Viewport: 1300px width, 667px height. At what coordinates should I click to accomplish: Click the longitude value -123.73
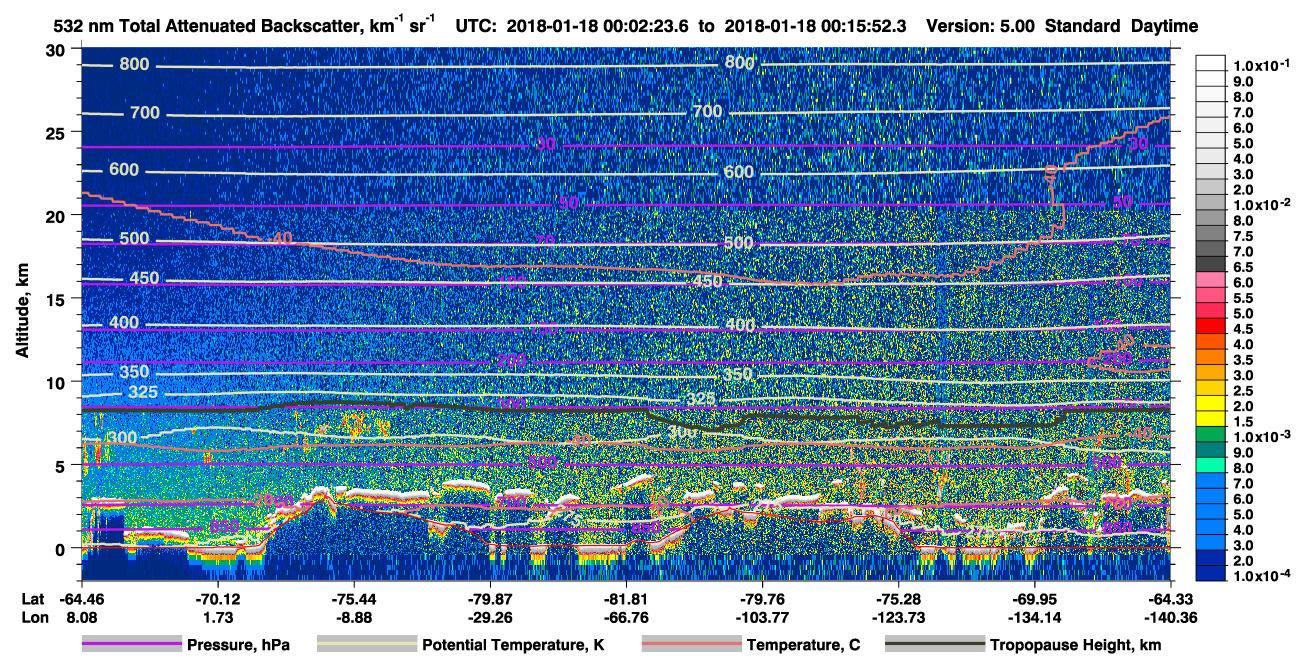899,617
